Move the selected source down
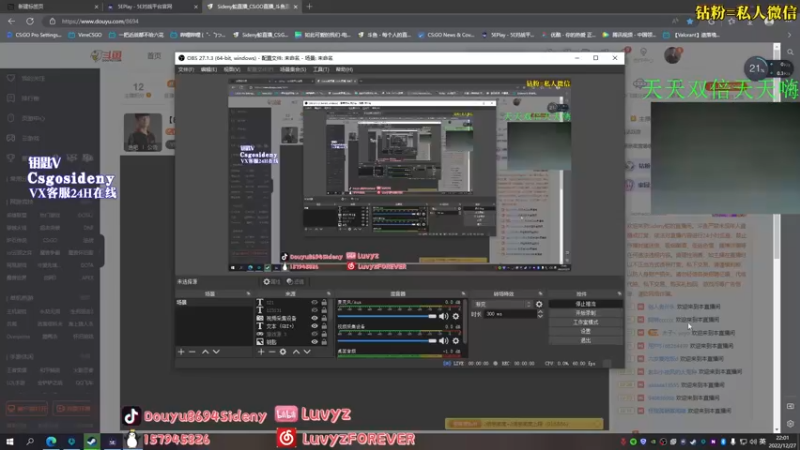 pos(307,352)
